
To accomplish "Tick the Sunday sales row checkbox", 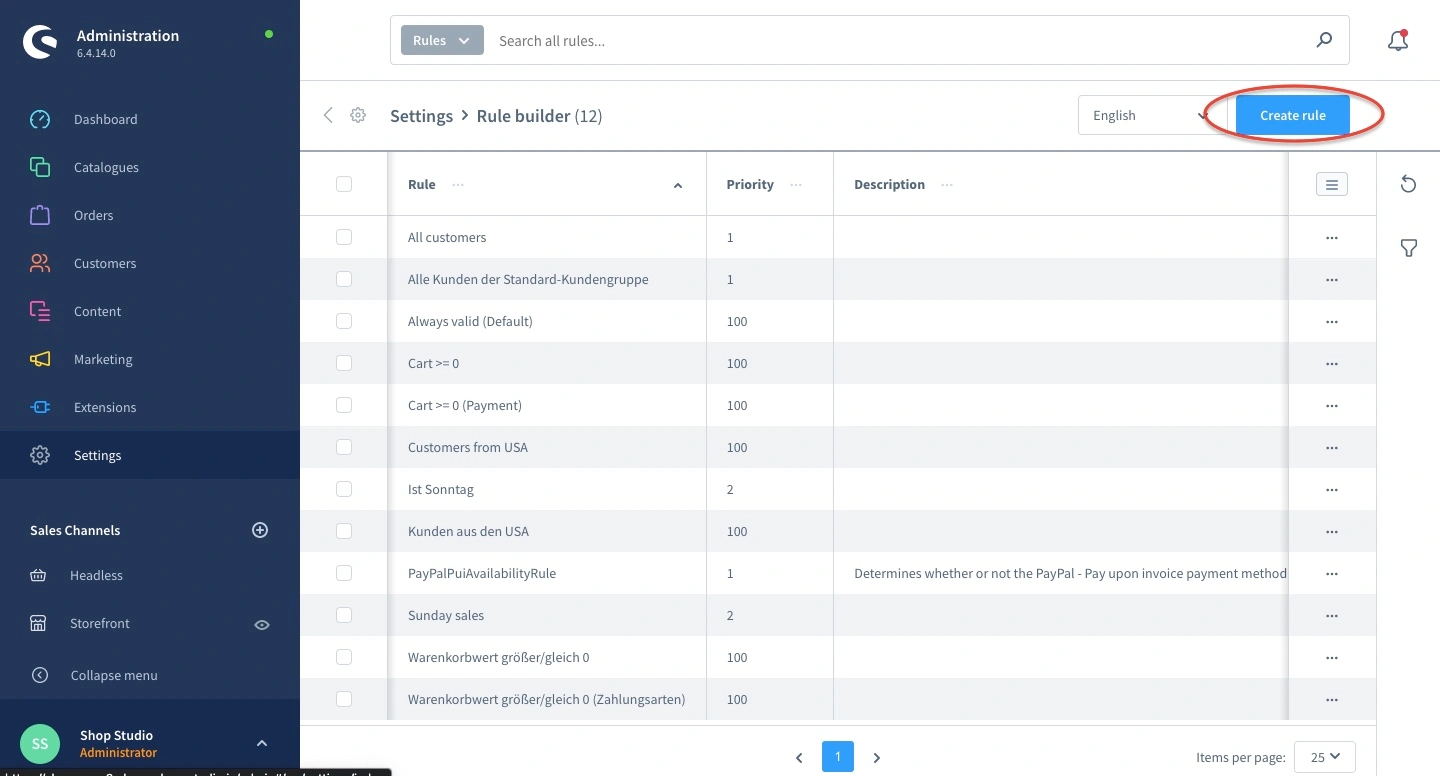I will pyautogui.click(x=344, y=615).
